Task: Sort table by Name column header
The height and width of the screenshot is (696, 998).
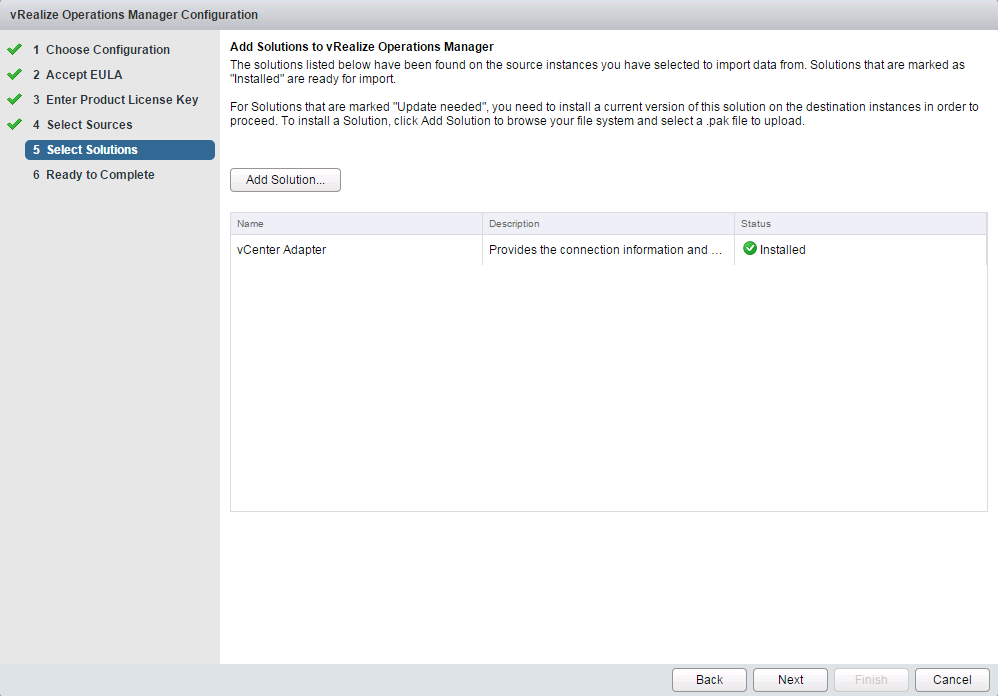Action: (356, 224)
